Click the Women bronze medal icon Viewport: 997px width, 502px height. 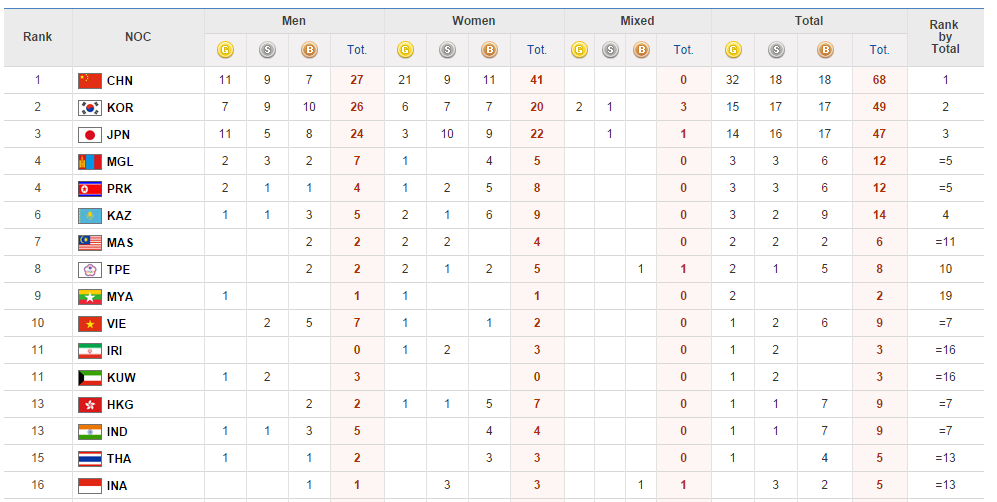pyautogui.click(x=489, y=49)
